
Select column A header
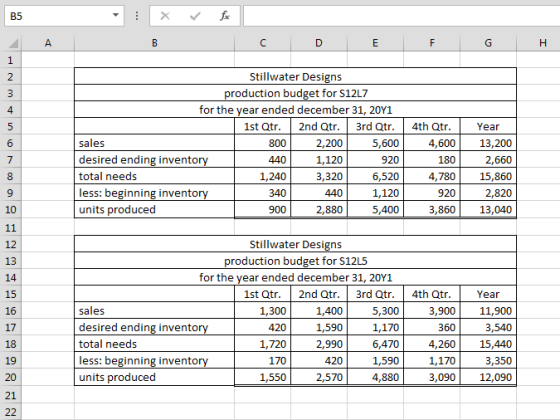point(48,43)
